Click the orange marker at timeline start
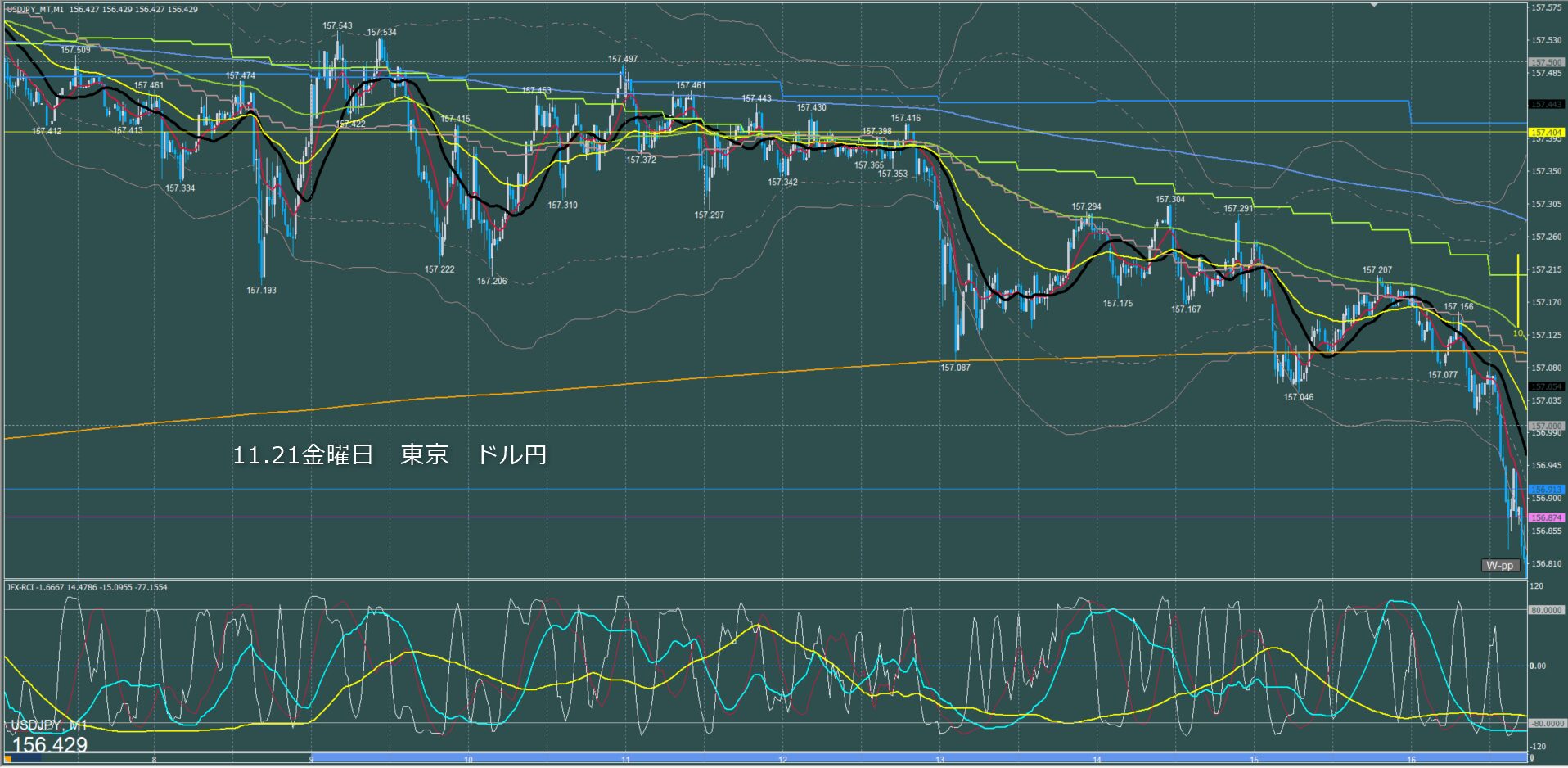The width and height of the screenshot is (1568, 768). tap(9, 759)
